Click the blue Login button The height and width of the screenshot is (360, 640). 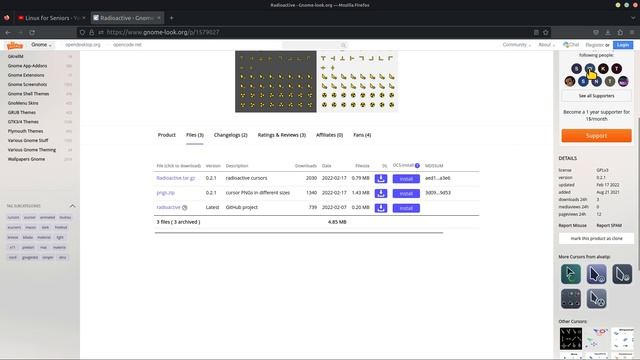pos(623,45)
